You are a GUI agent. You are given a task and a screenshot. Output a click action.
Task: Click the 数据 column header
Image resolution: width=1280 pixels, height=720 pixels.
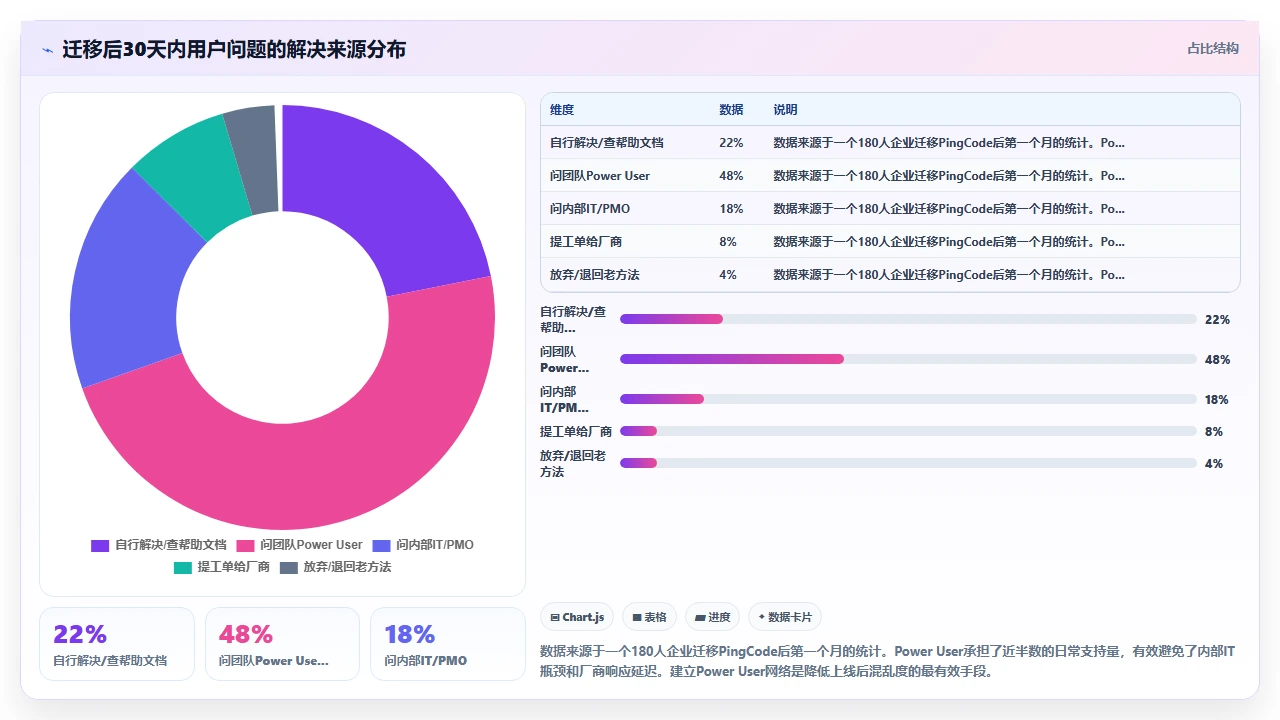point(732,110)
